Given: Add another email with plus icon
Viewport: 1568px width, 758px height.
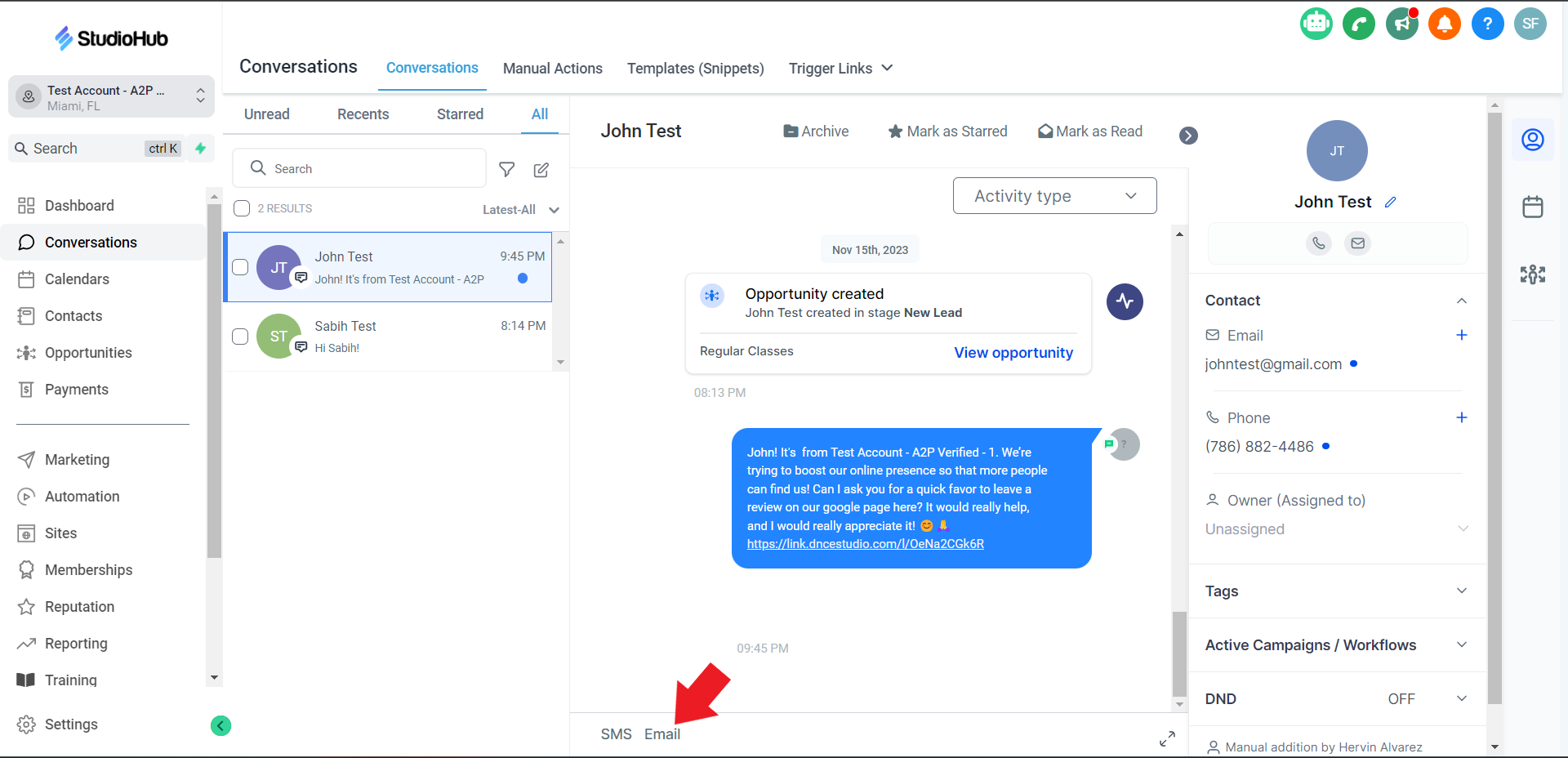Looking at the screenshot, I should coord(1462,335).
